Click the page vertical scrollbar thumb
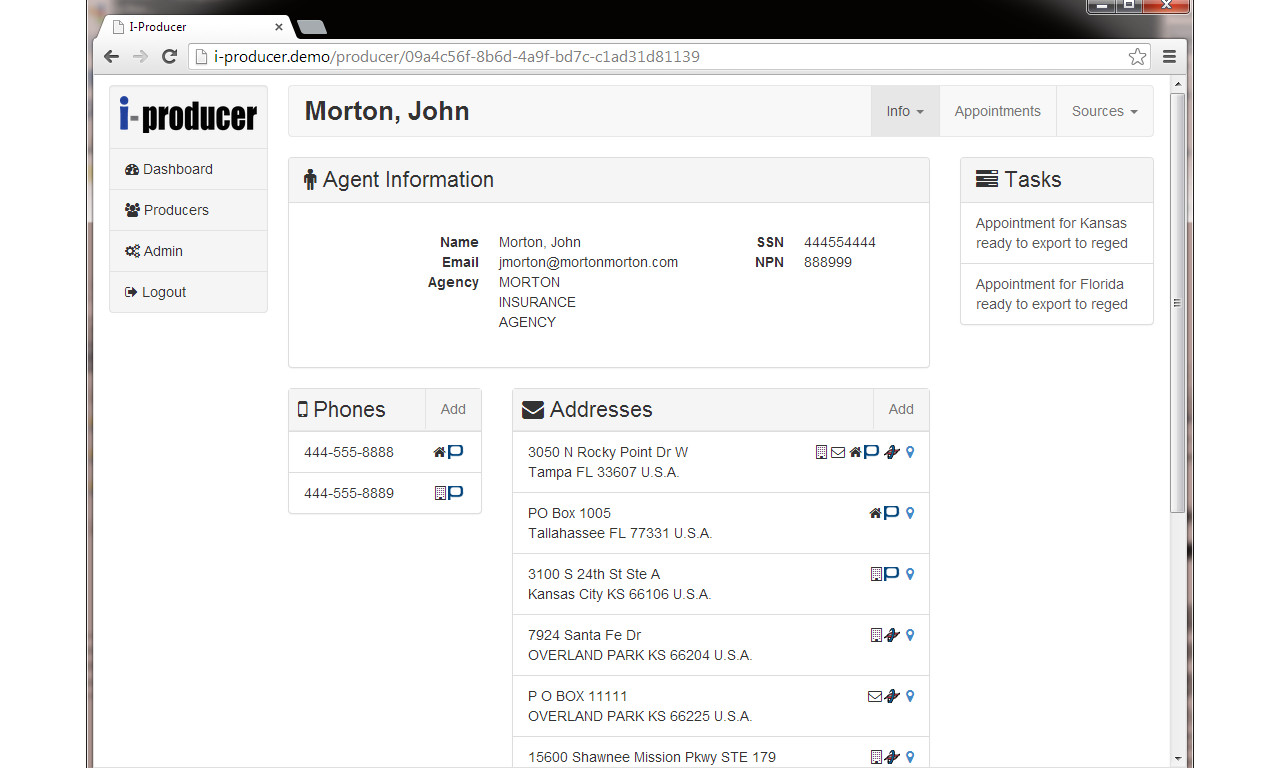Viewport: 1280px width, 768px height. tap(1177, 302)
